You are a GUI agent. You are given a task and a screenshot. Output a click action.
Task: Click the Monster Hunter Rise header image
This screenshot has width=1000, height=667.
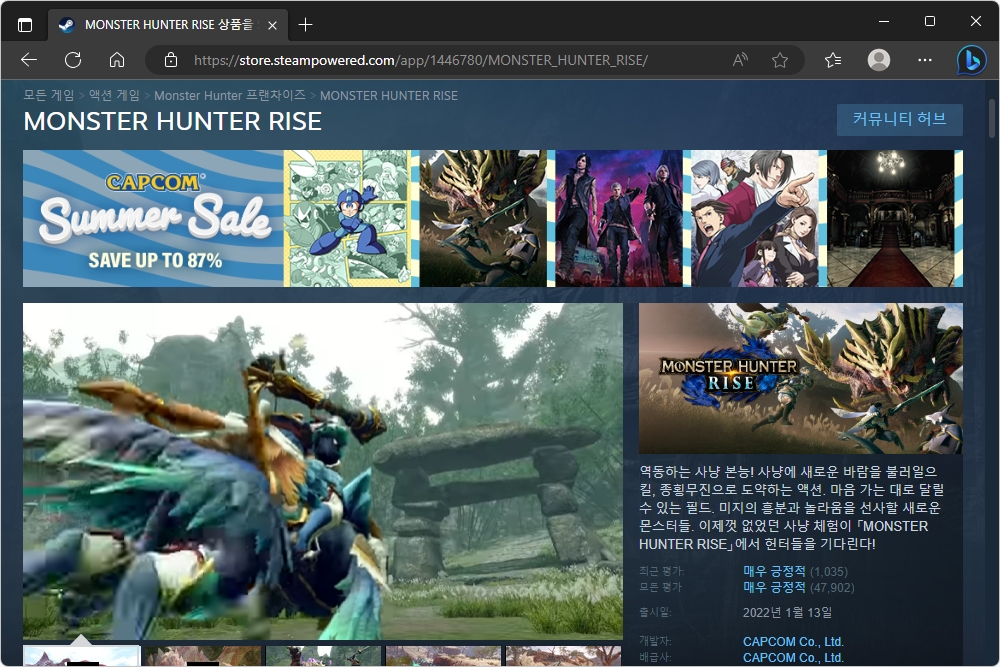point(800,378)
